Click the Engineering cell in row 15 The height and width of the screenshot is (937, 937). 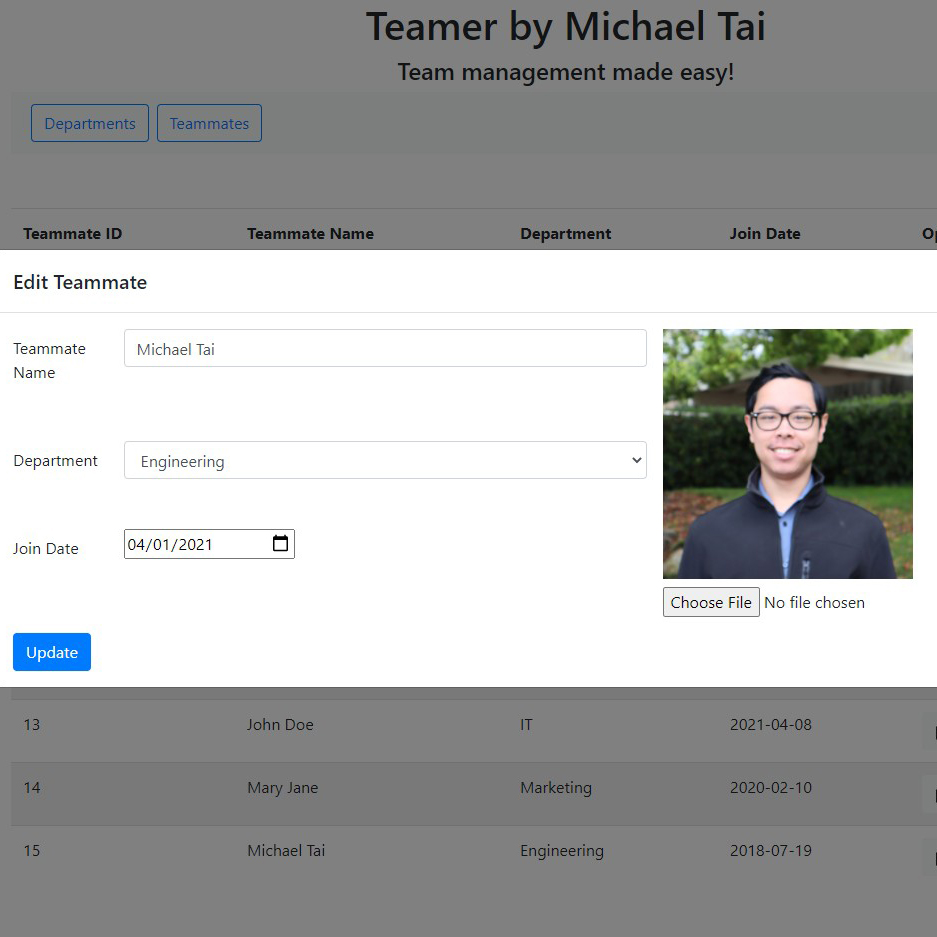[562, 851]
